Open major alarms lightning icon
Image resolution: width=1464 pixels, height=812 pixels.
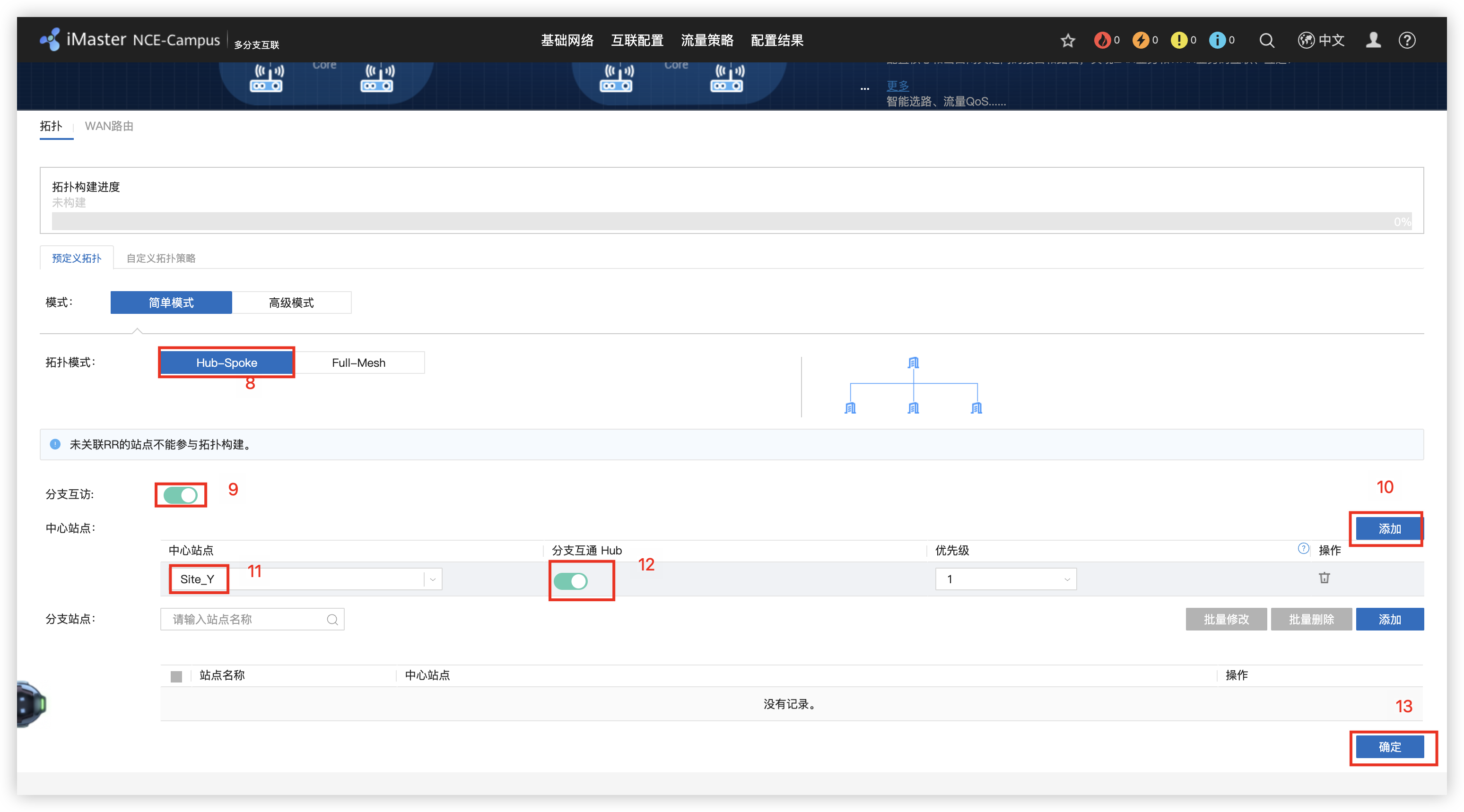1140,40
